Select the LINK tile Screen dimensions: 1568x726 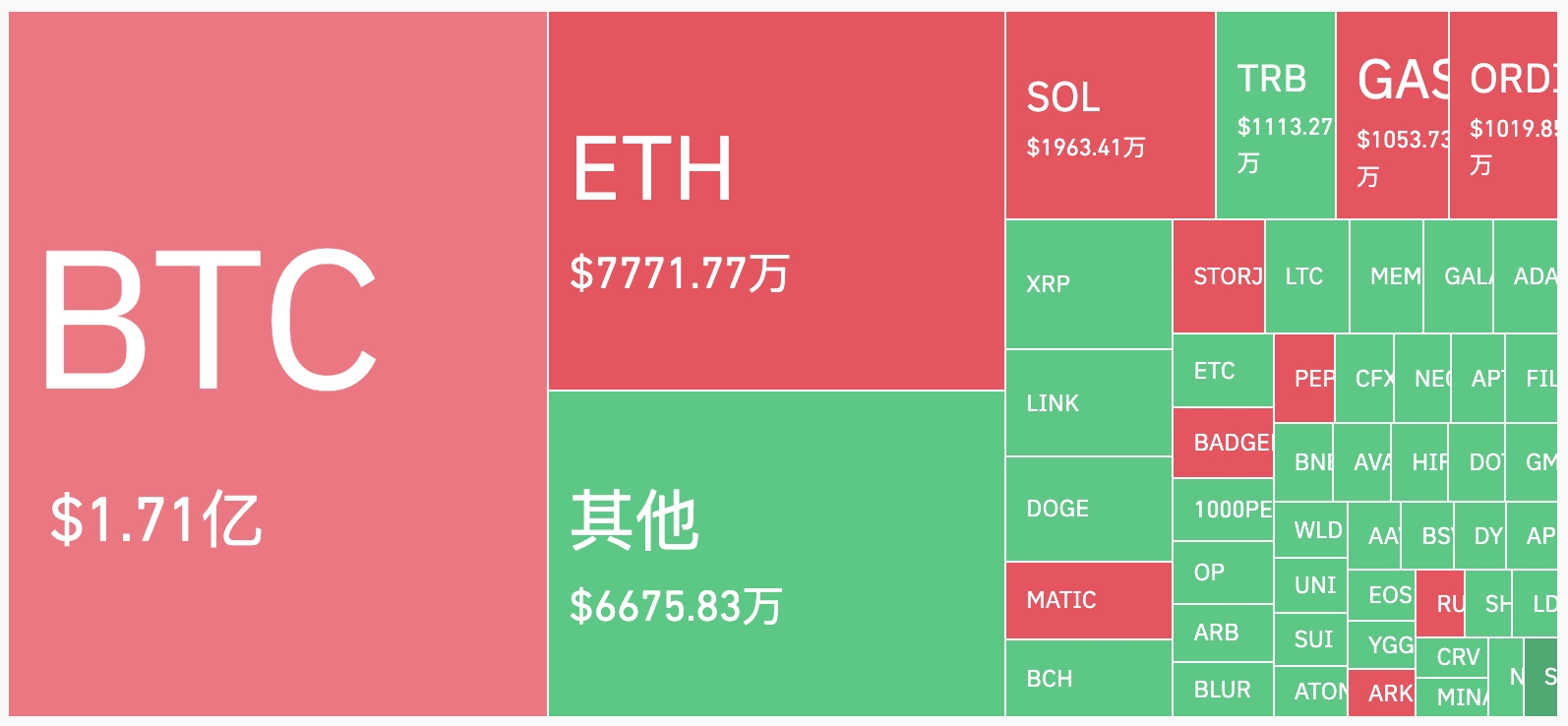coord(1088,402)
